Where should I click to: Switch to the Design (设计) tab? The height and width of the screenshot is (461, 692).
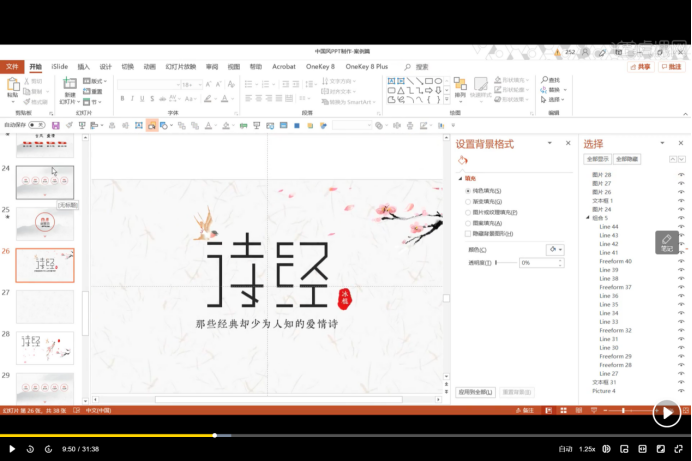pos(105,67)
